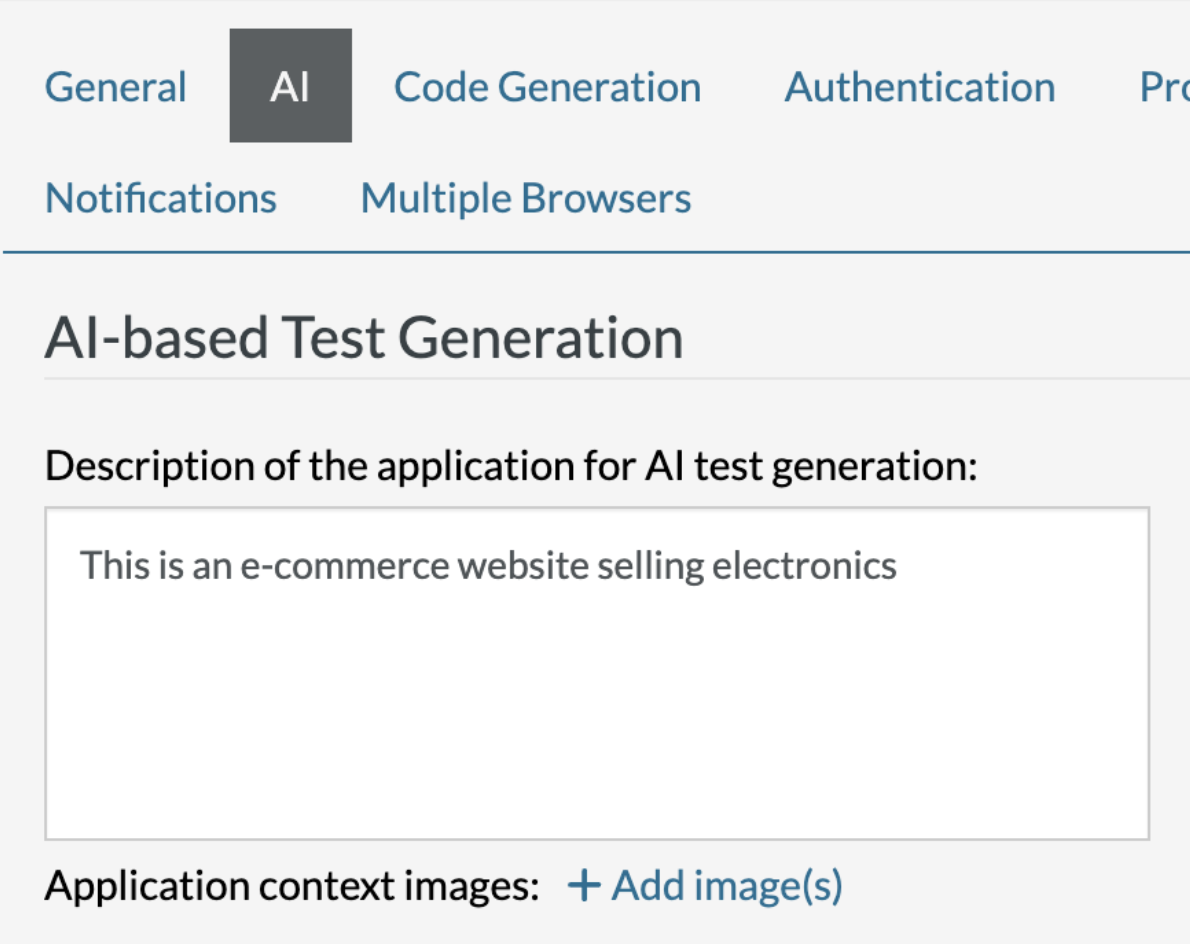
Task: Click the 'Description of the application' label
Action: [x=510, y=467]
